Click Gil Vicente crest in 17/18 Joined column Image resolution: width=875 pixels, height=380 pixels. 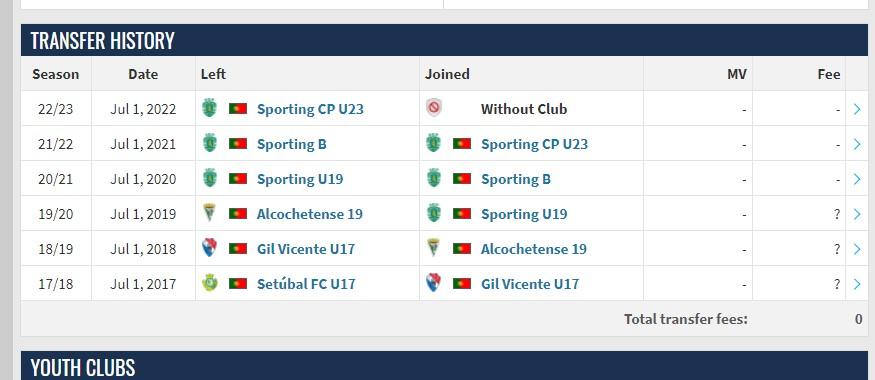pos(434,283)
